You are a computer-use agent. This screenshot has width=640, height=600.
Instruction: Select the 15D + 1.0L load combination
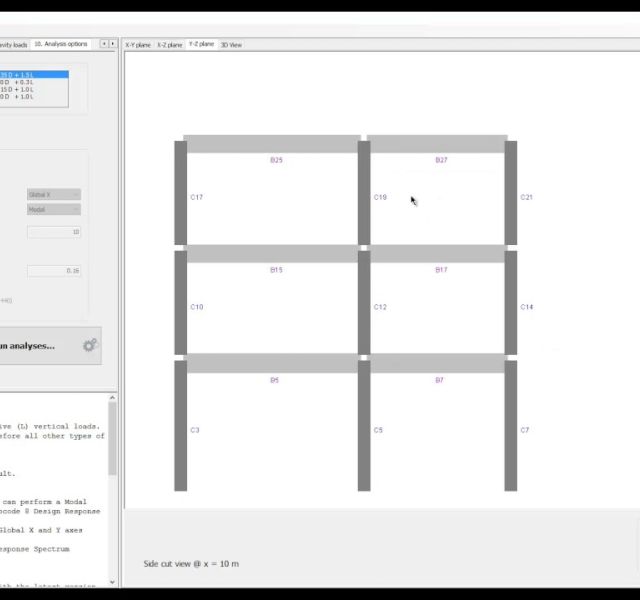point(34,89)
